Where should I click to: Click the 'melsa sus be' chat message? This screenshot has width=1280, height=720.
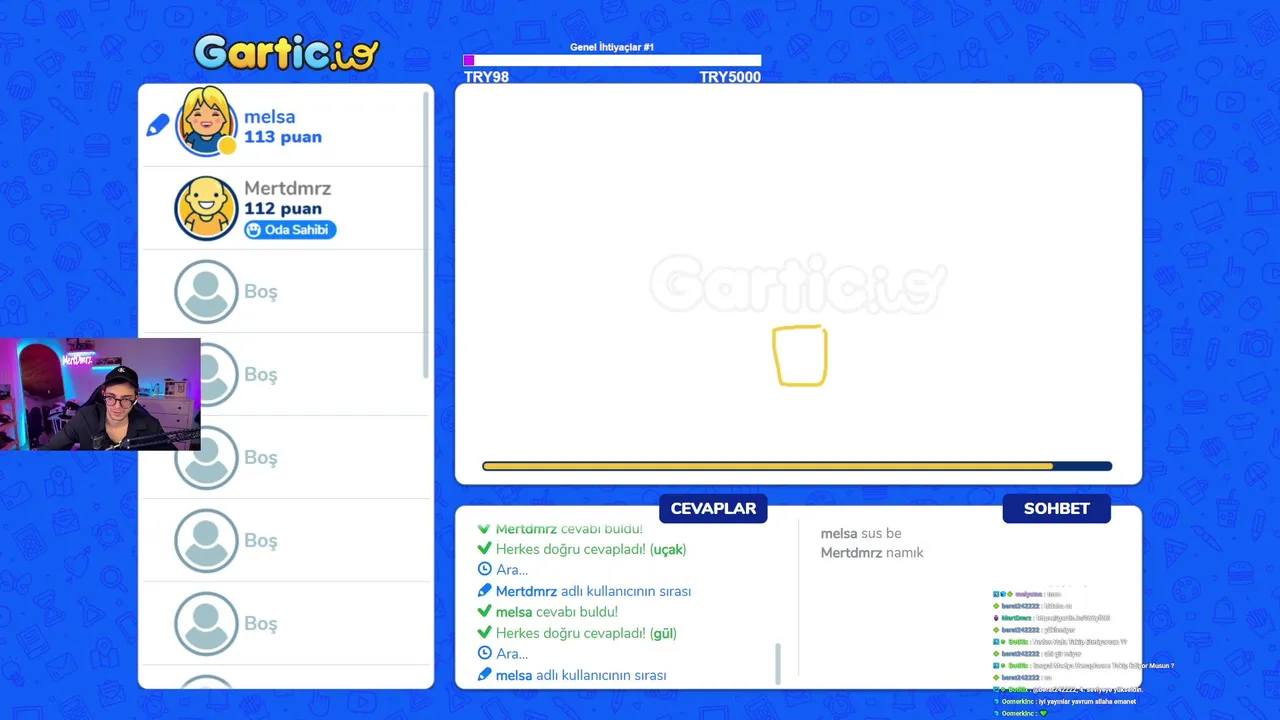pyautogui.click(x=861, y=533)
